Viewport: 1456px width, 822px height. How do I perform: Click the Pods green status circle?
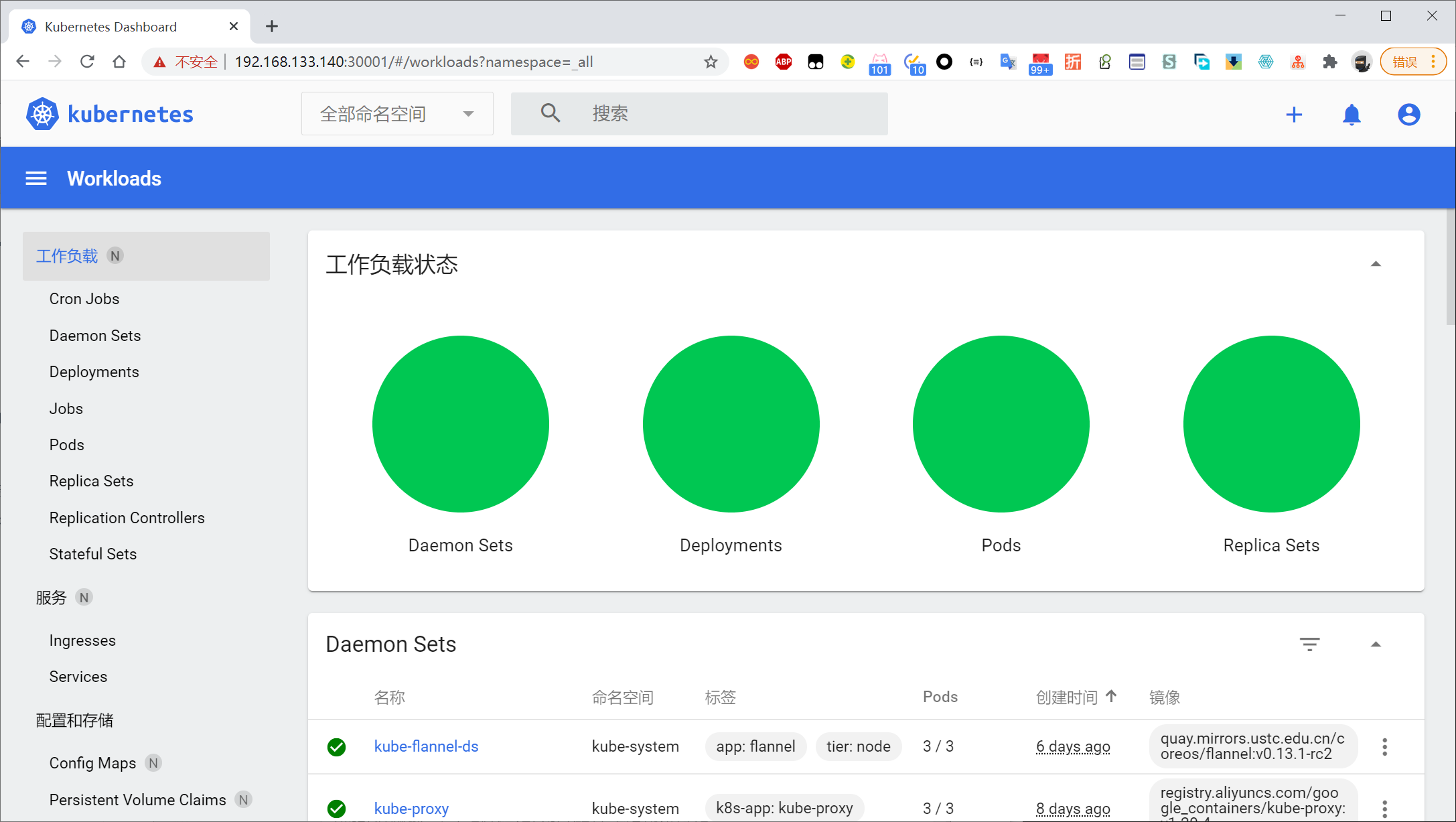coord(1001,424)
